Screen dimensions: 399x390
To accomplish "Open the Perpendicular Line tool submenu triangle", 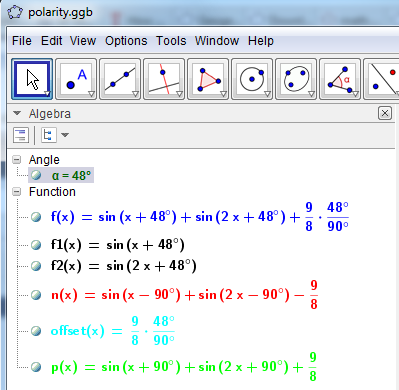I will [x=179, y=94].
